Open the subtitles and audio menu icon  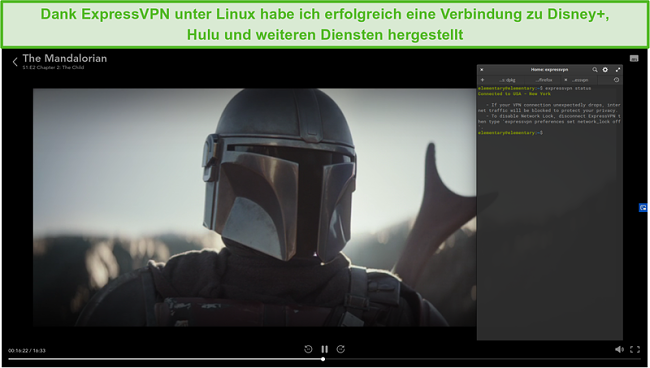[x=634, y=58]
